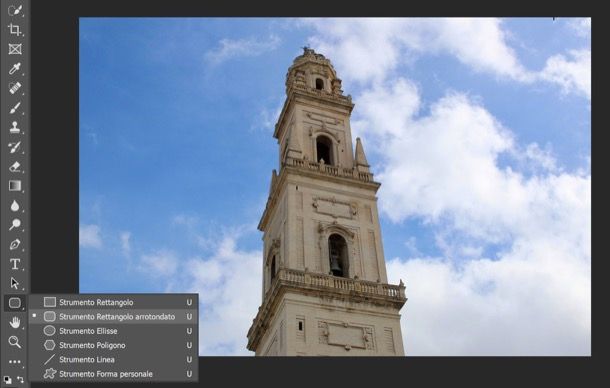610x388 pixels.
Task: Choose Strumento Rettangolo from the flyout
Action: (113, 302)
